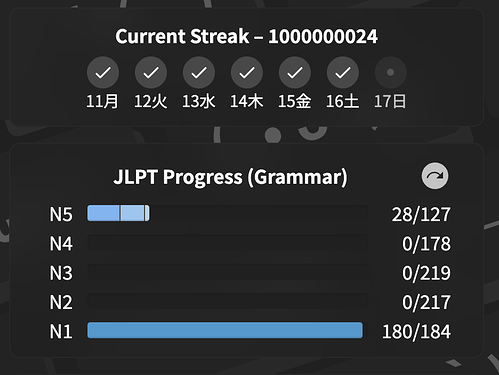Image resolution: width=499 pixels, height=375 pixels.
Task: Click the 180/184 count for N1
Action: 416,332
